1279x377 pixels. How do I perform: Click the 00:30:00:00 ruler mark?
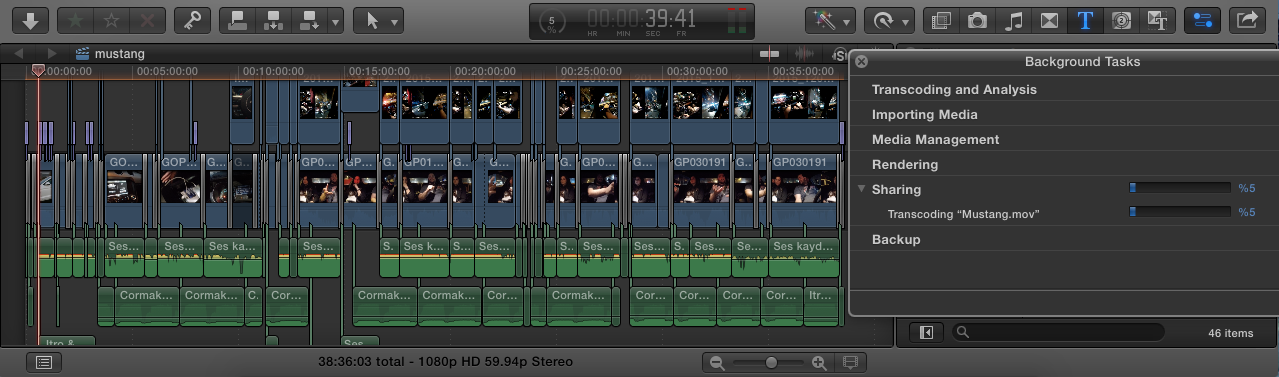coord(697,71)
